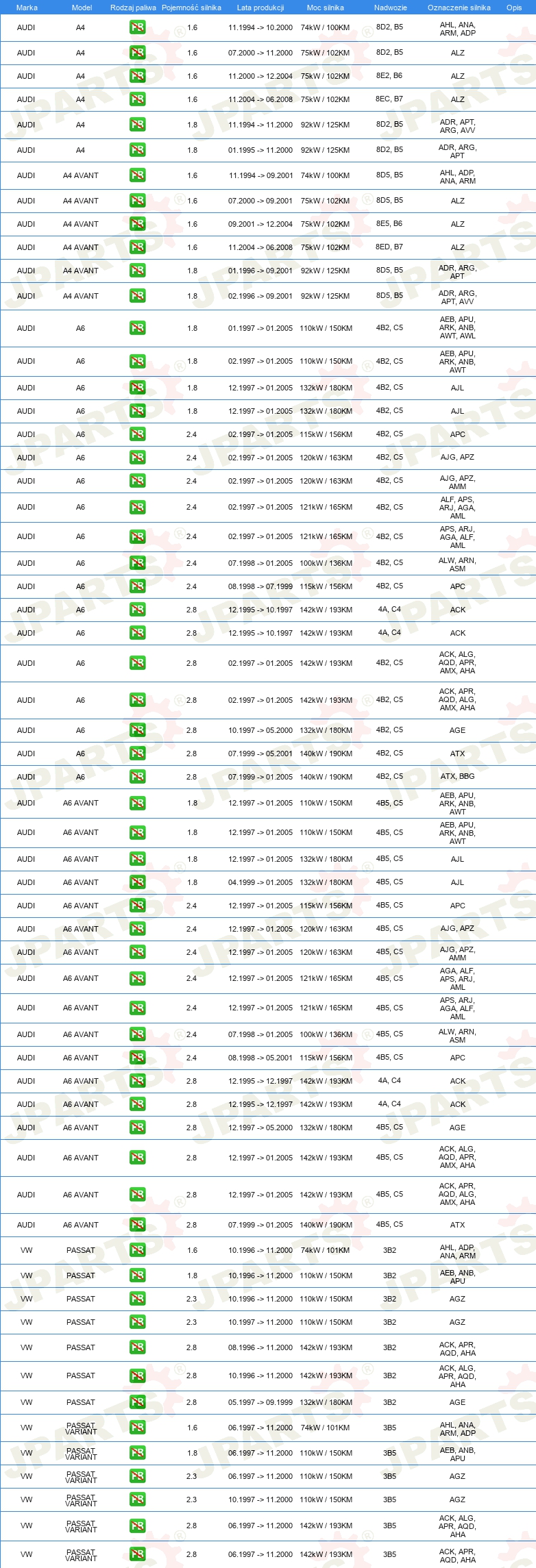
Task: Select the '8EC, B7' body cell
Action: [389, 99]
